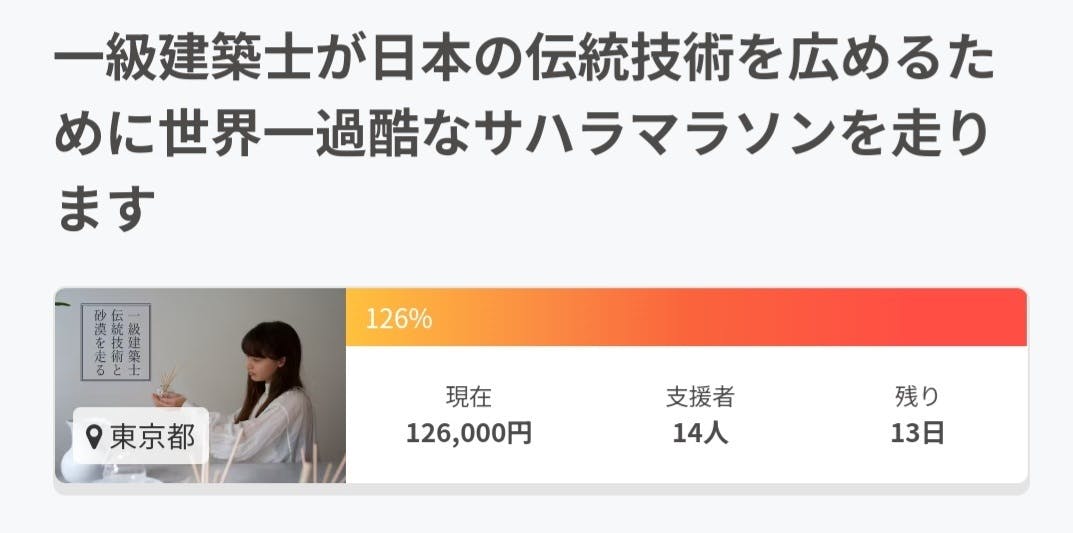1073x533 pixels.
Task: Click the vertical text badge in the thumbnail
Action: (115, 342)
